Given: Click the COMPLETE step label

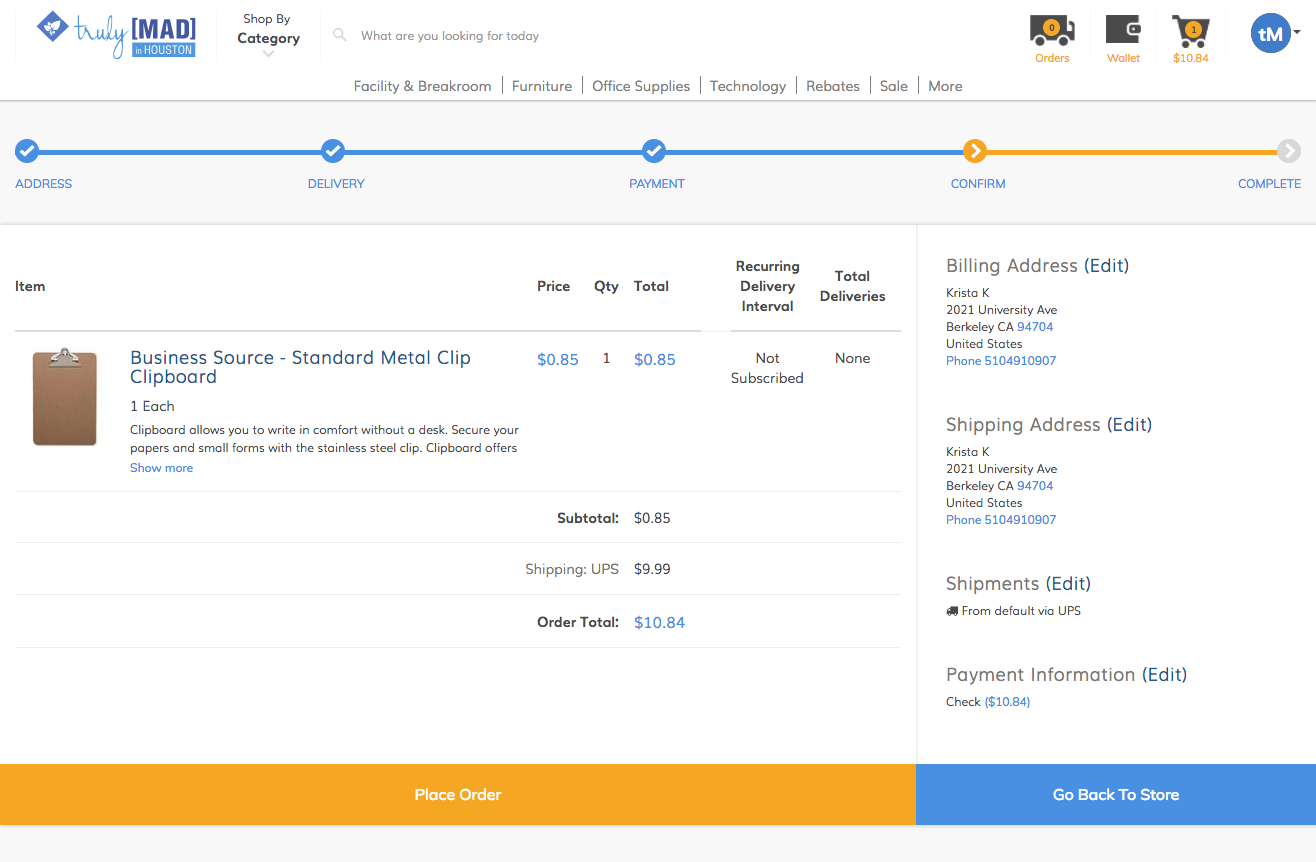Looking at the screenshot, I should click(1269, 184).
